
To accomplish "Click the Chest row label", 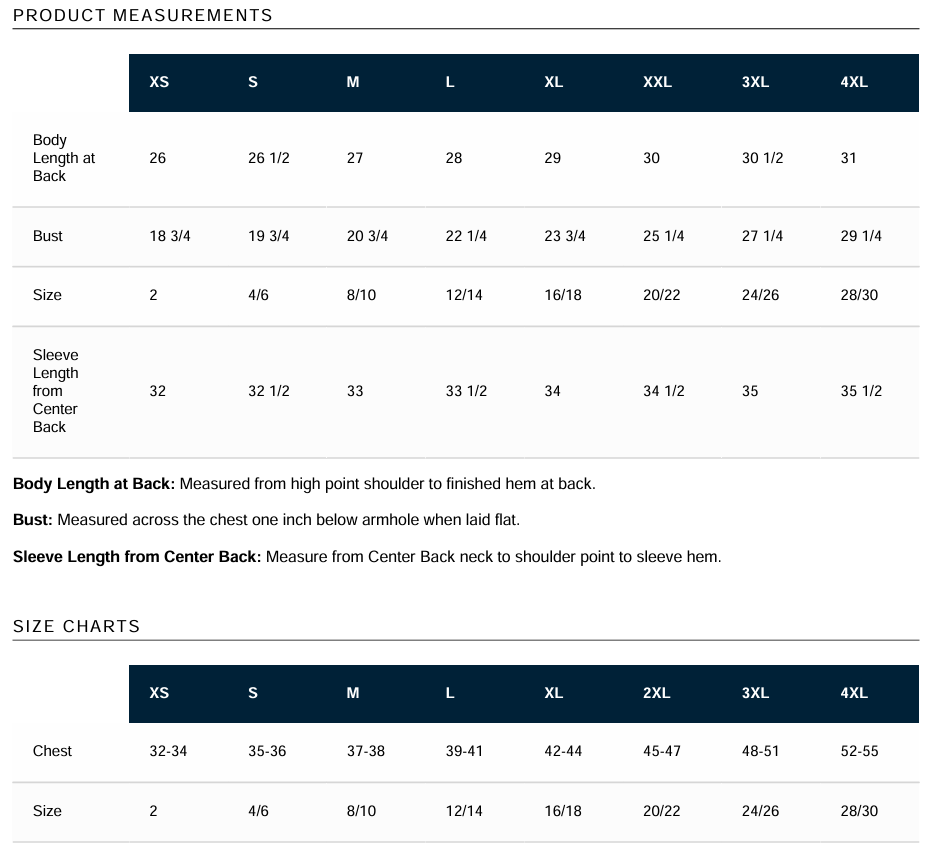I will (x=52, y=751).
